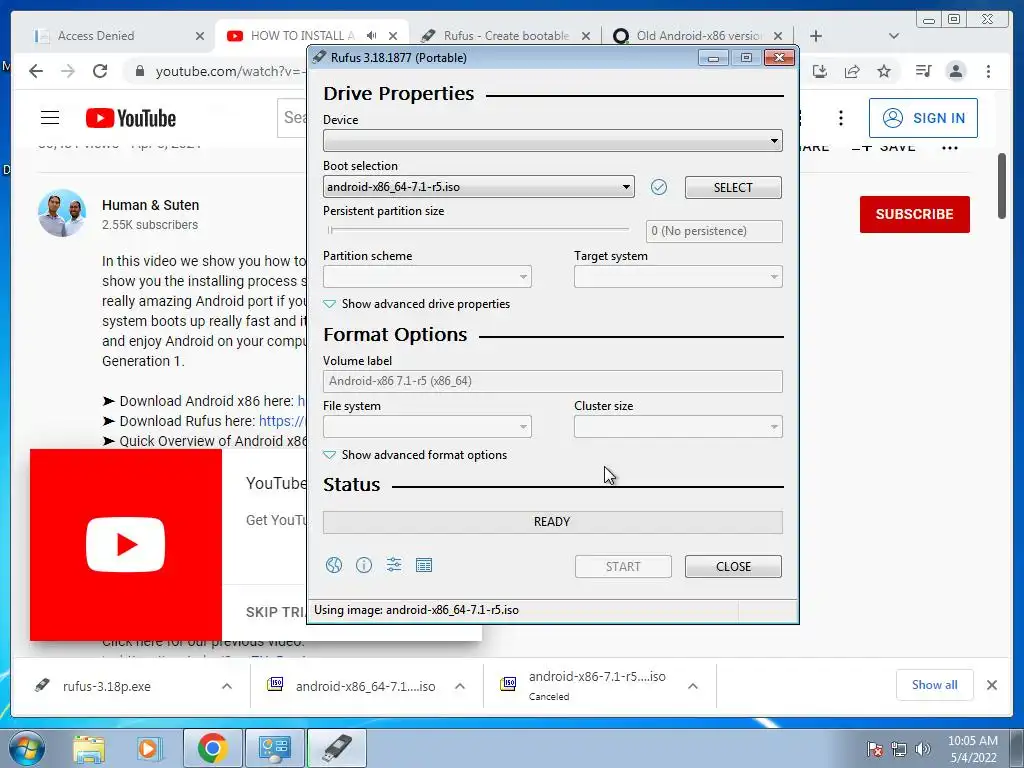1024x768 pixels.
Task: Open the YouTube hamburger guide menu
Action: click(50, 118)
